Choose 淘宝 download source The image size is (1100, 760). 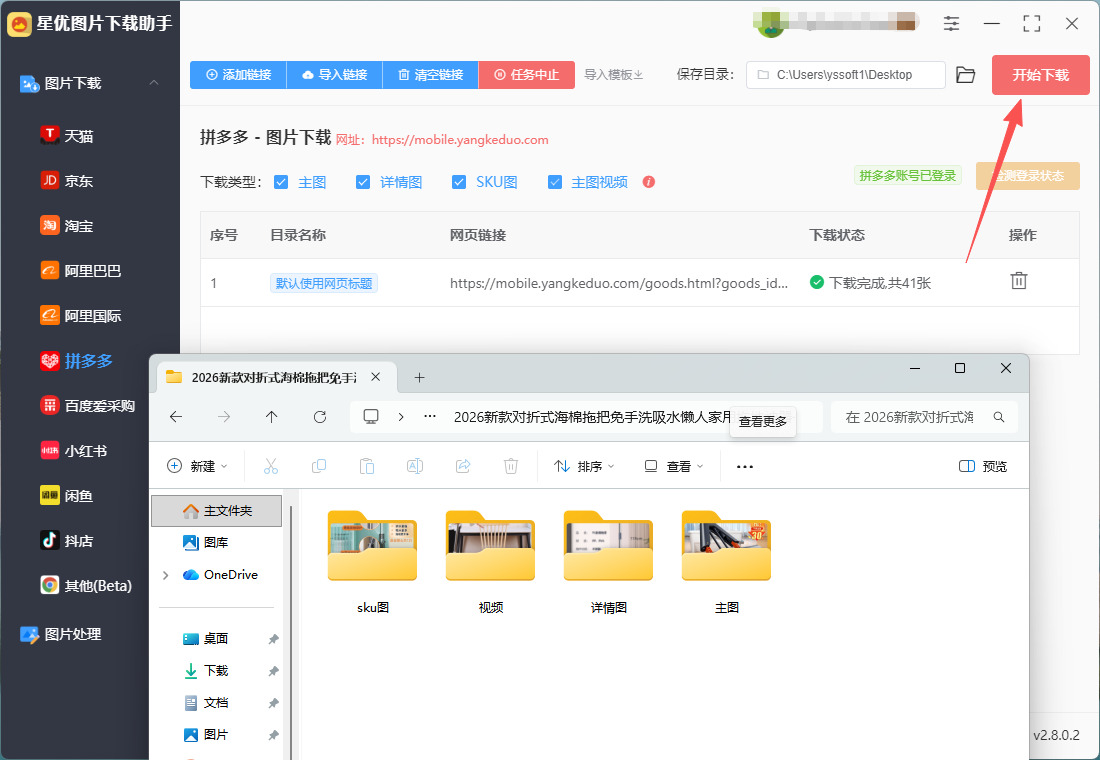(x=67, y=225)
